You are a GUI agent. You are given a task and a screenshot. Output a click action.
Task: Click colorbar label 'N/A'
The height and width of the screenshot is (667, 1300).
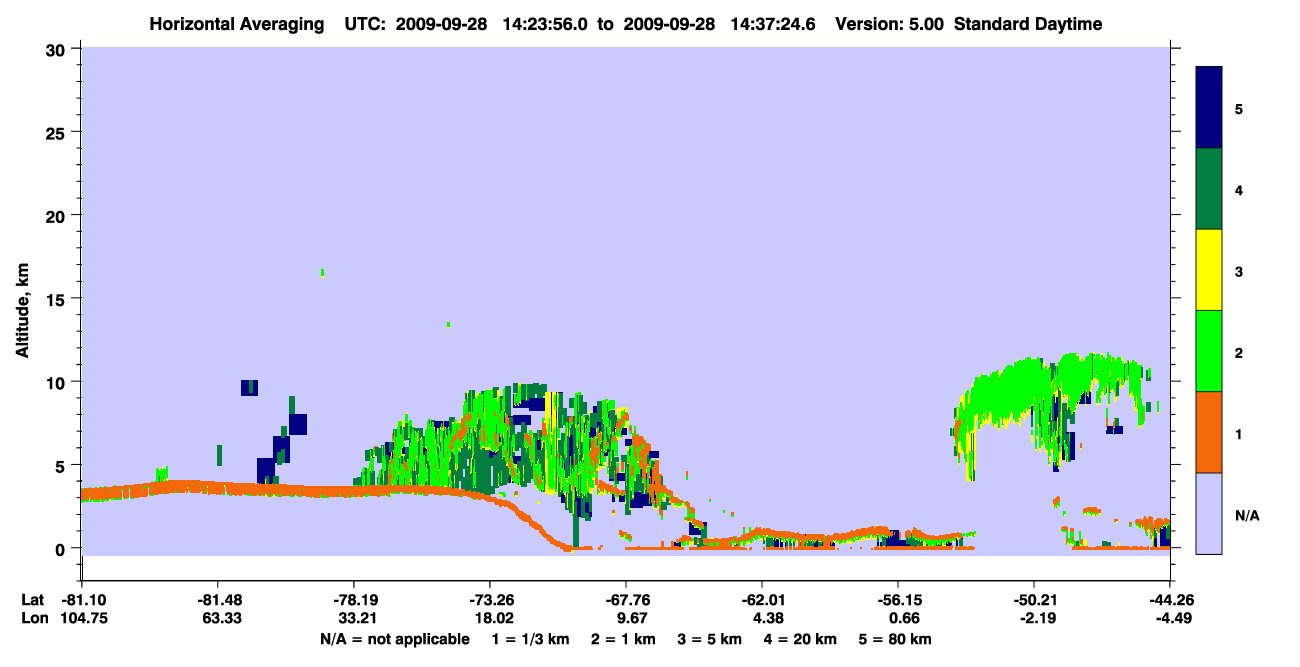(x=1246, y=515)
